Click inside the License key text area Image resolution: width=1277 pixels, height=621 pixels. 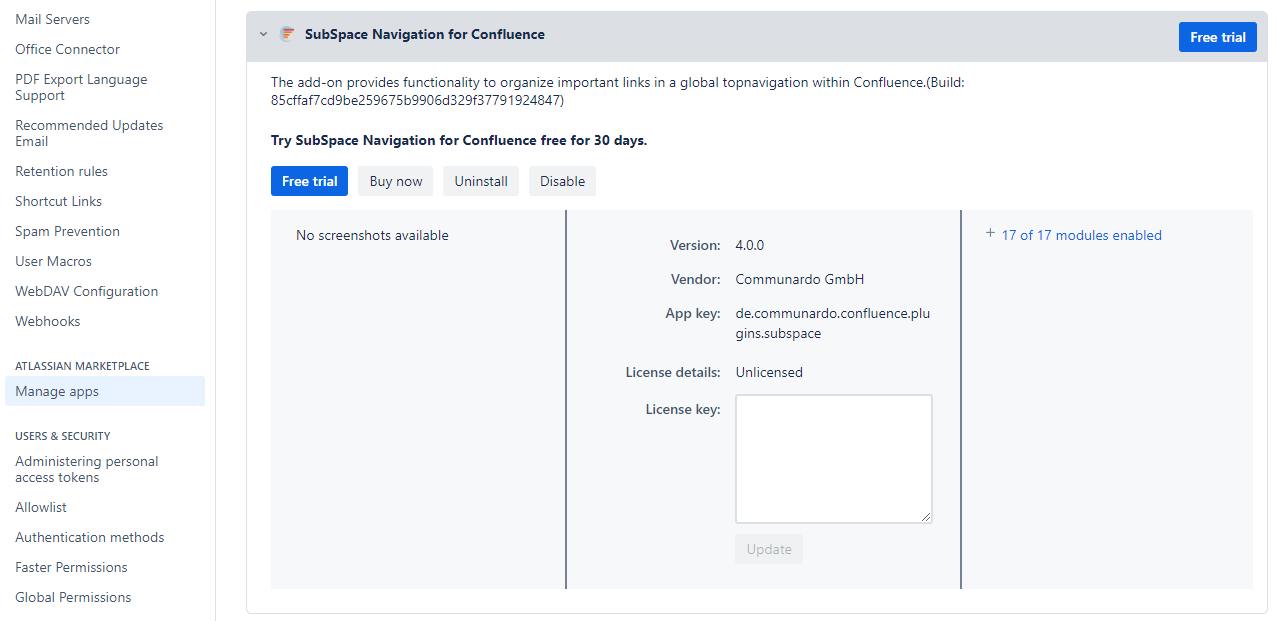[x=833, y=458]
